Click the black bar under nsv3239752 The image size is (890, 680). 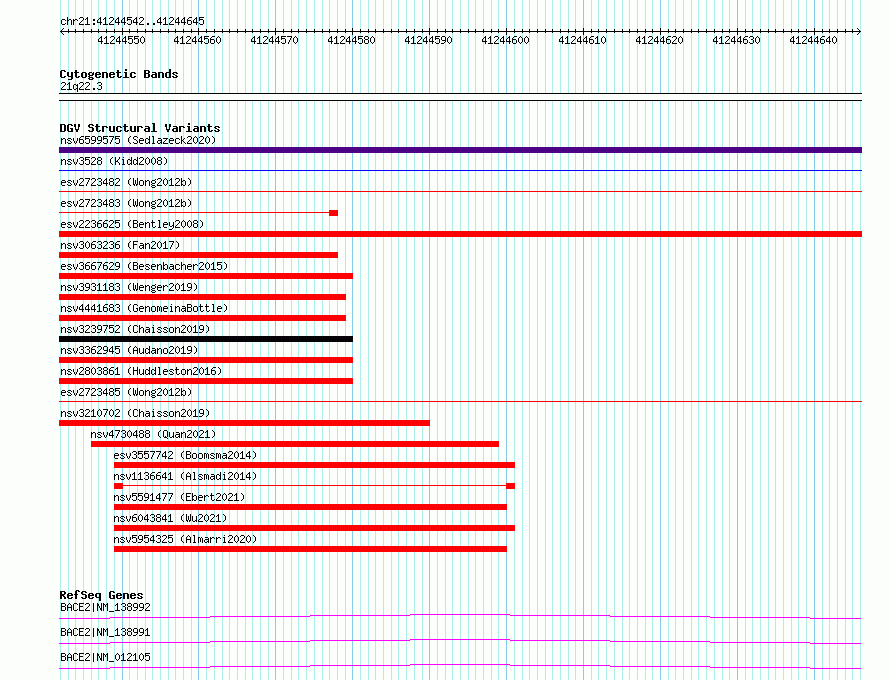(x=206, y=339)
